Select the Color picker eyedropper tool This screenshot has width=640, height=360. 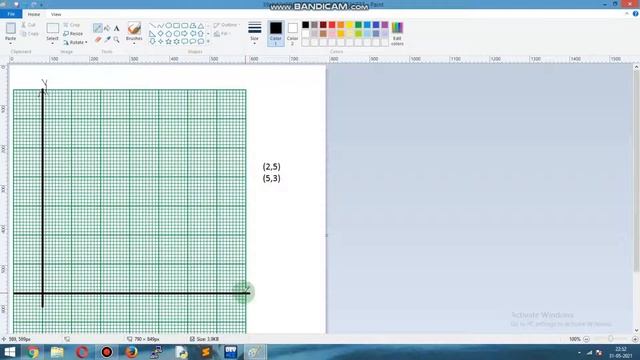pos(107,40)
